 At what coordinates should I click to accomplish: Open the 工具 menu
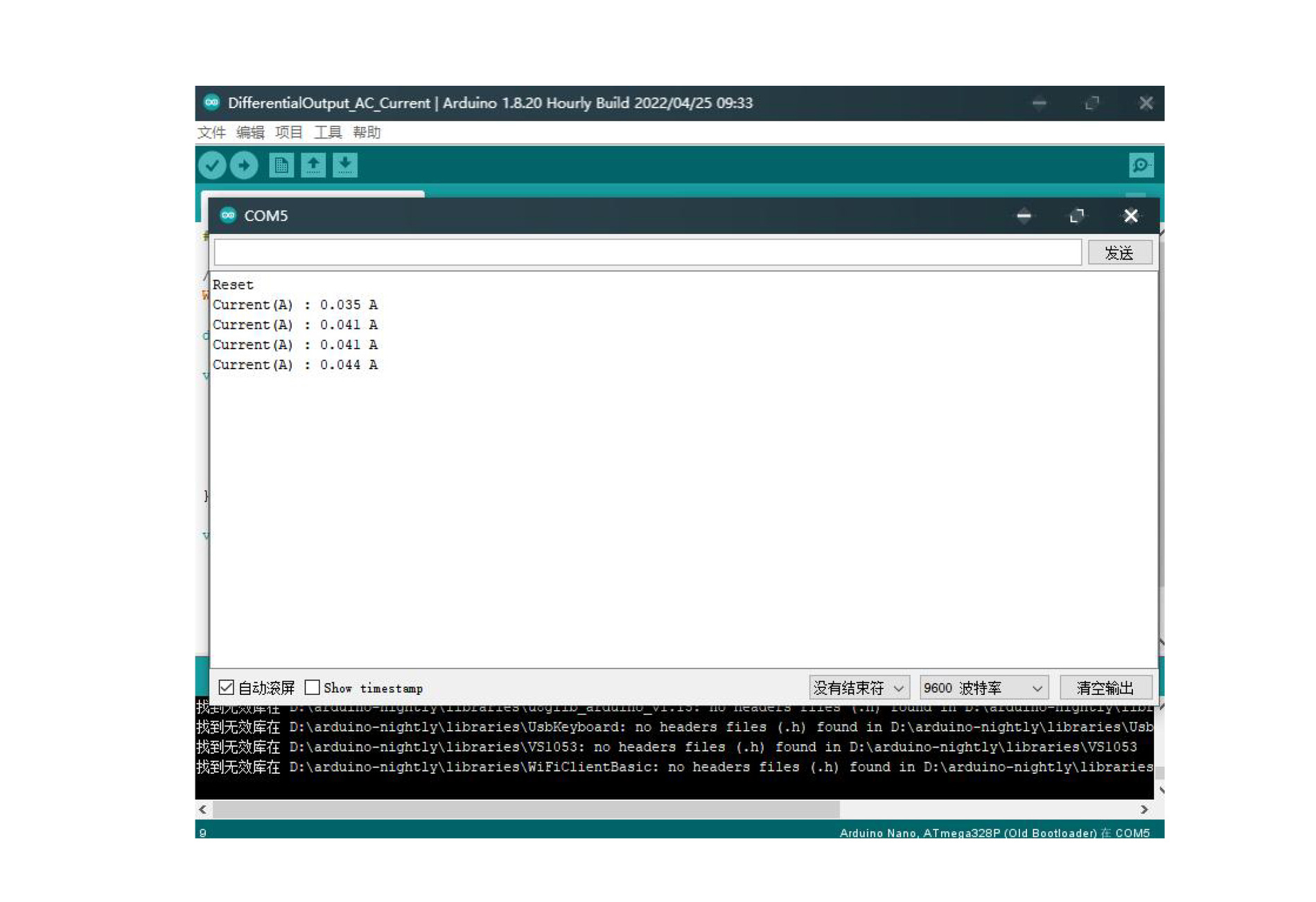[328, 132]
